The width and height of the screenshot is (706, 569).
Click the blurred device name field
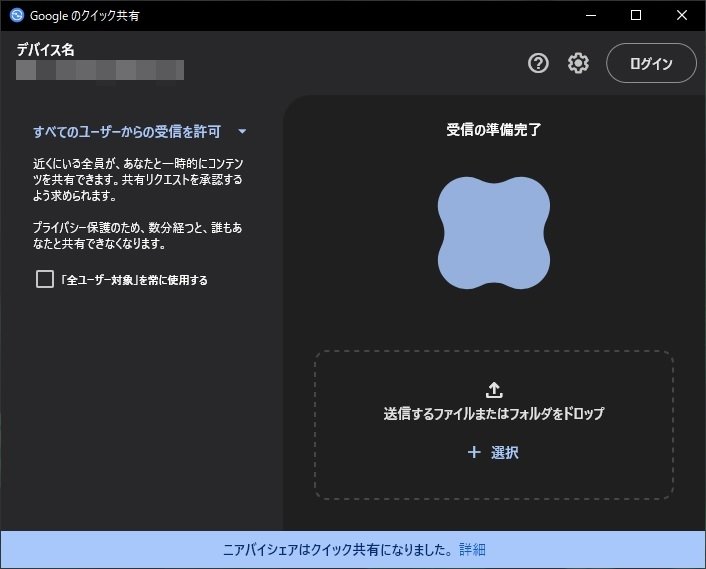tap(100, 70)
